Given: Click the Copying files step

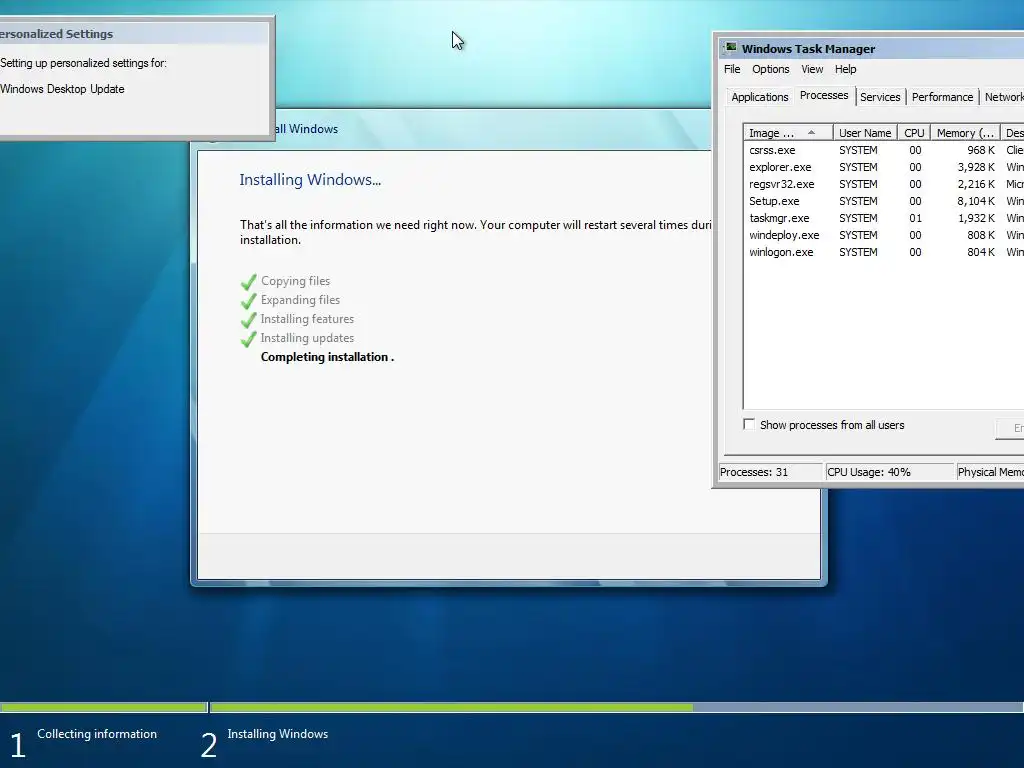Looking at the screenshot, I should coord(295,281).
